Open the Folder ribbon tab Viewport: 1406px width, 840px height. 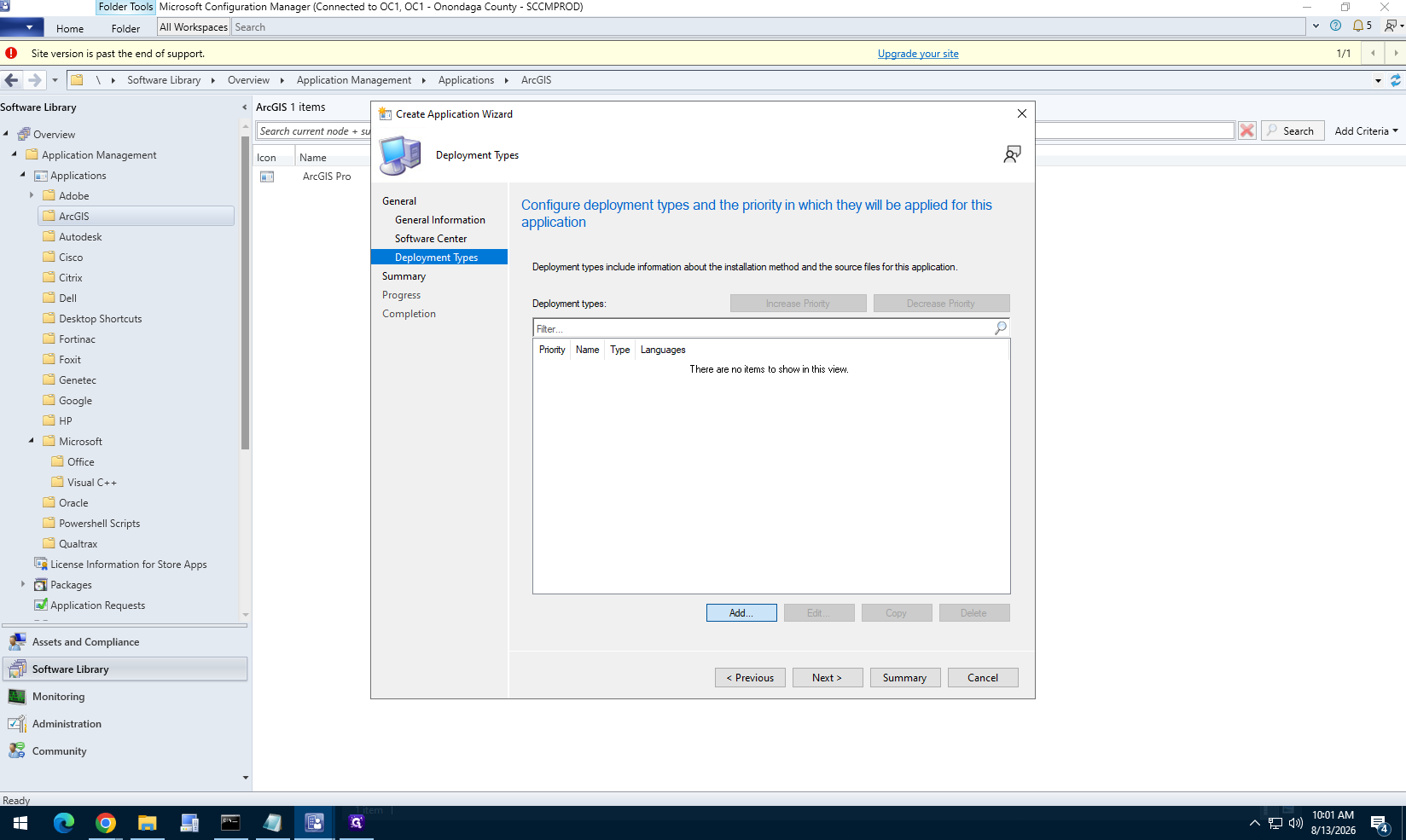coord(125,28)
